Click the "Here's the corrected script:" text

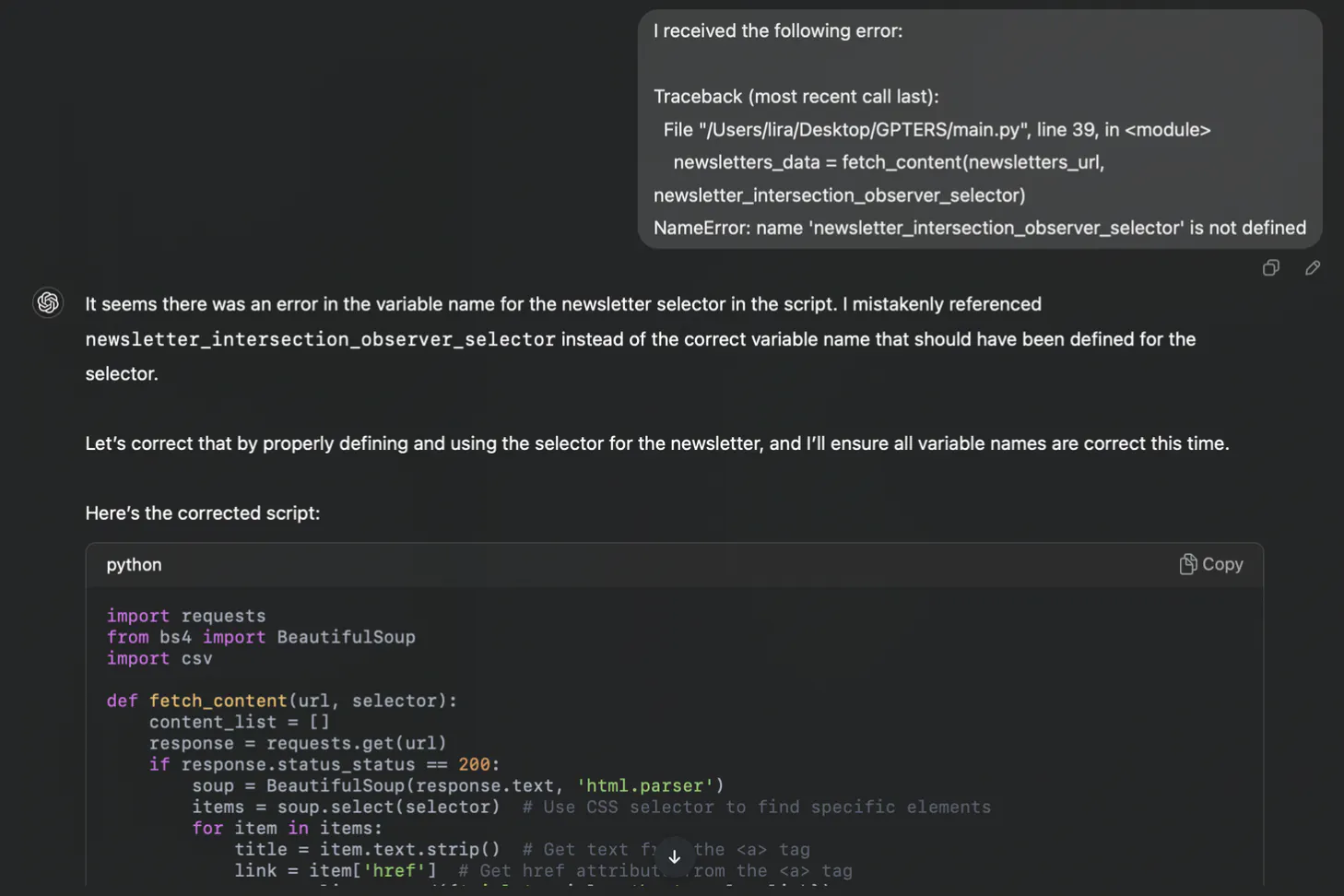click(203, 513)
